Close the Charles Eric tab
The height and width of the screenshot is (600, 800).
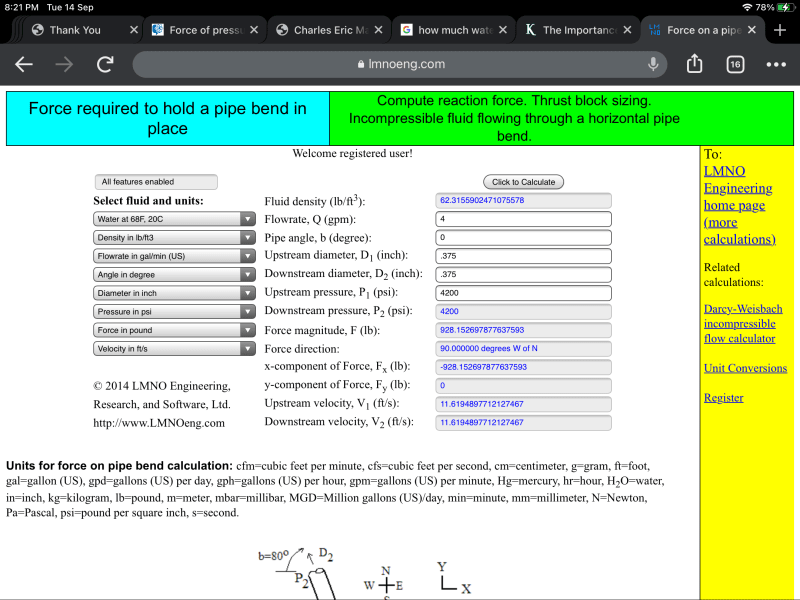(x=378, y=30)
